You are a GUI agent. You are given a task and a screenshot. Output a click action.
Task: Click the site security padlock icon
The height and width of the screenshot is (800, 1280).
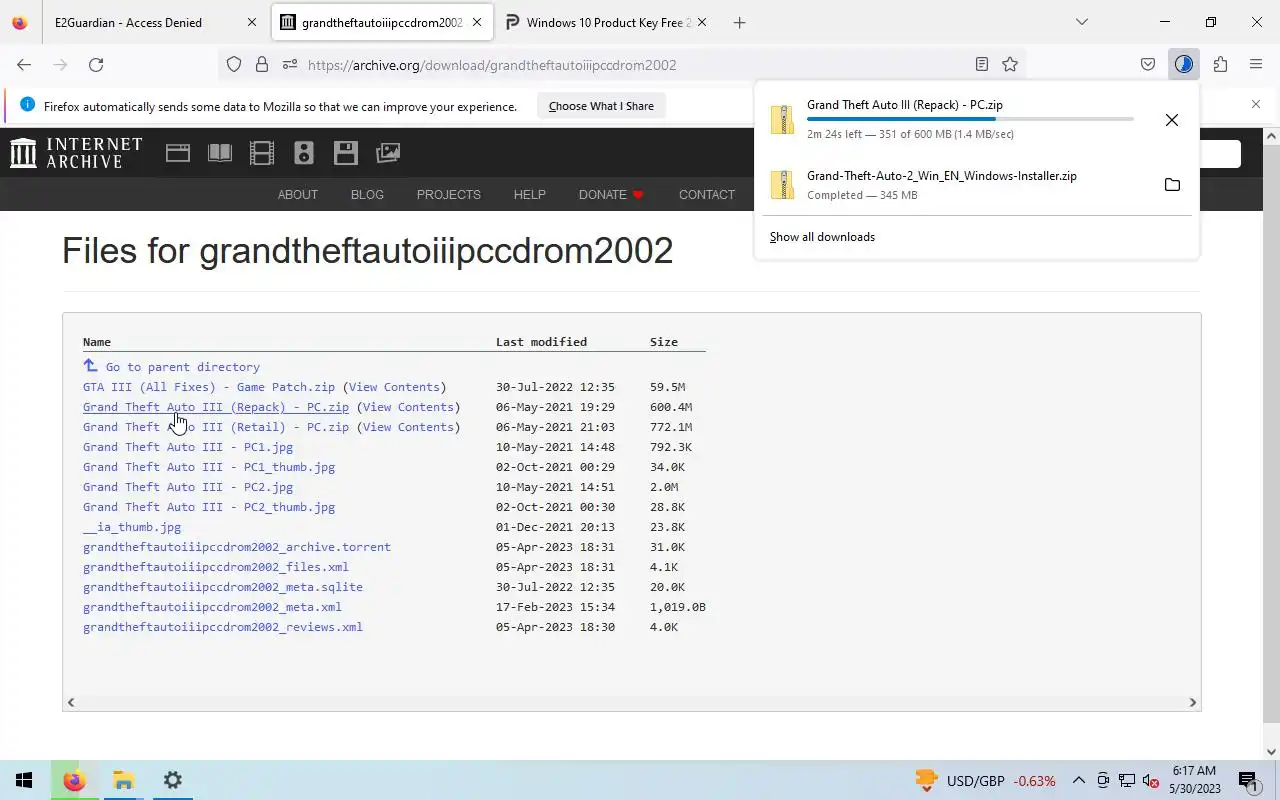(262, 65)
